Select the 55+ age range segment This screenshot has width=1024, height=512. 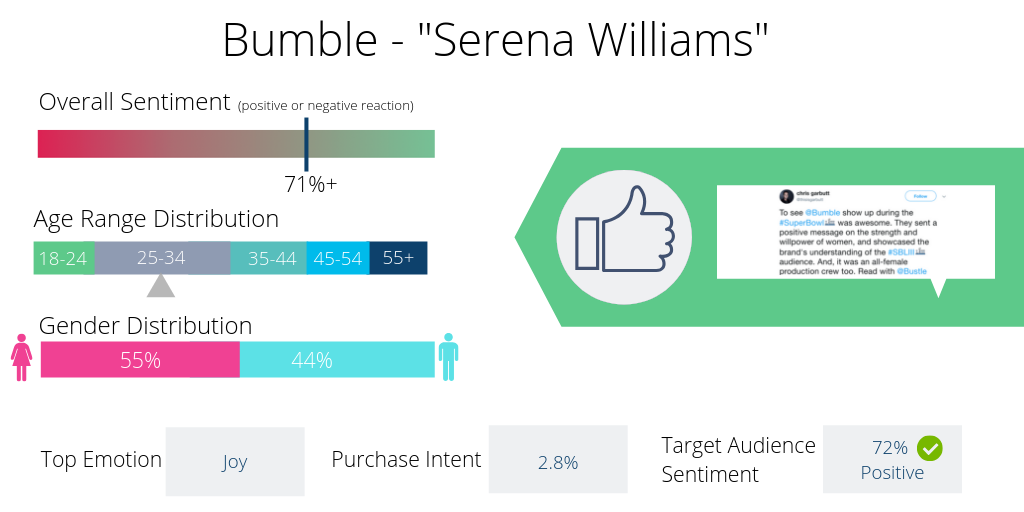(x=398, y=258)
